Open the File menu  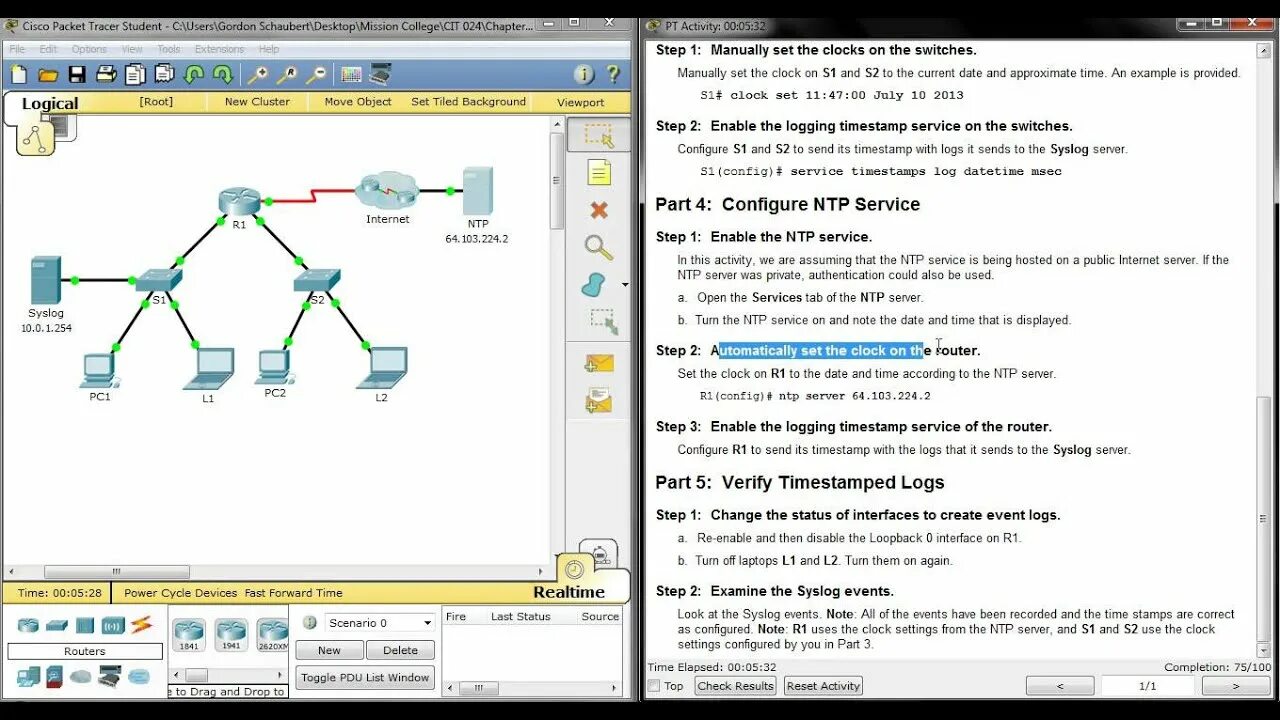[x=17, y=49]
